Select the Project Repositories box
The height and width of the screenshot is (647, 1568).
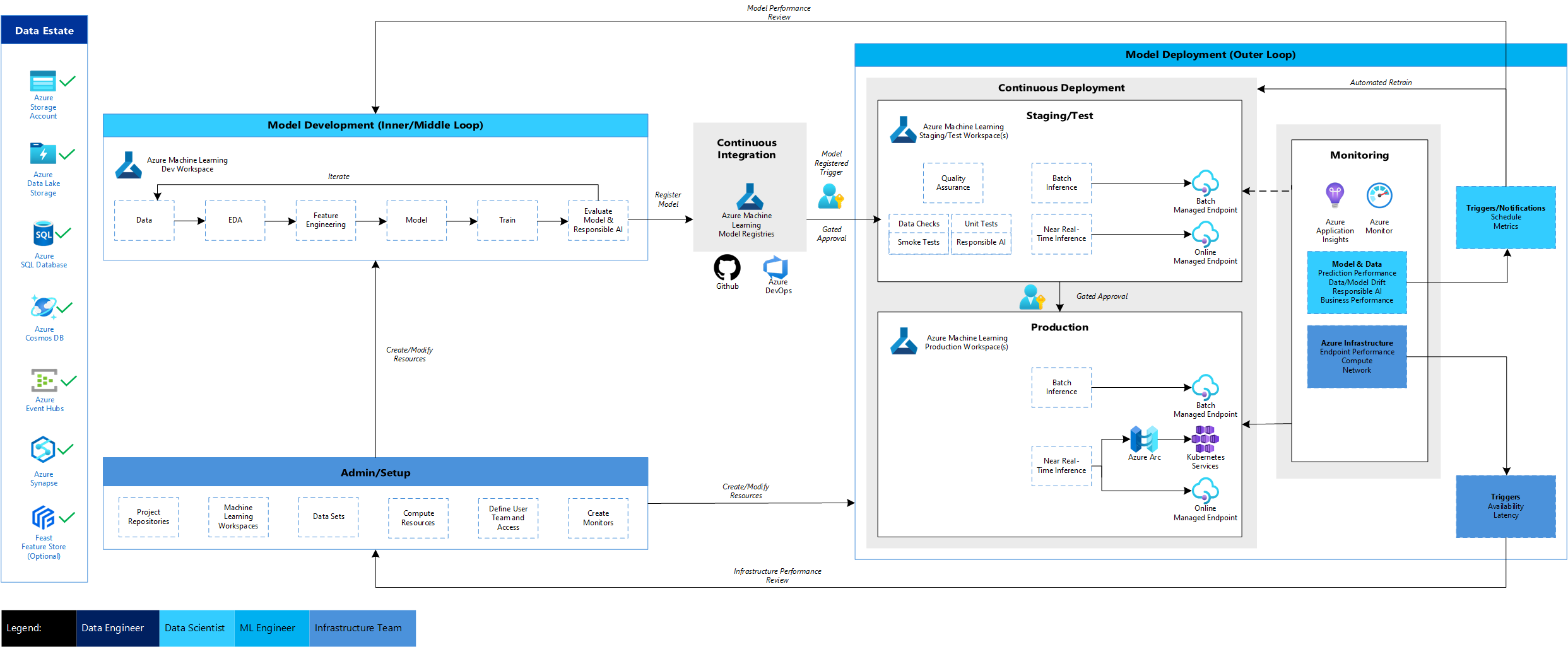point(148,517)
